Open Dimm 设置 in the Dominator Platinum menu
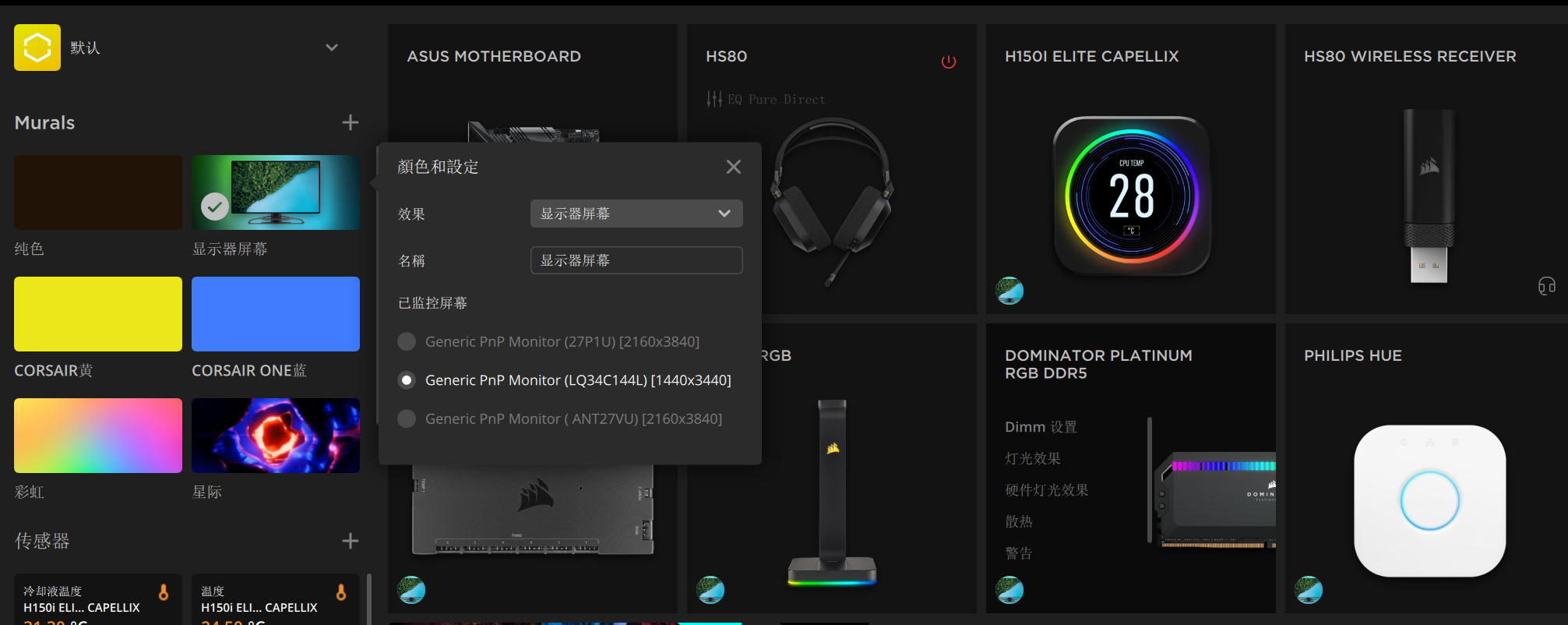The height and width of the screenshot is (625, 1568). pyautogui.click(x=1041, y=427)
